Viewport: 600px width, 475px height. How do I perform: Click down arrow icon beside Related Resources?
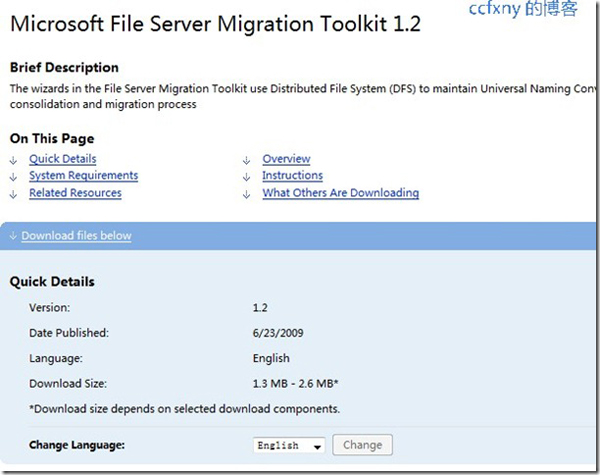(13, 194)
